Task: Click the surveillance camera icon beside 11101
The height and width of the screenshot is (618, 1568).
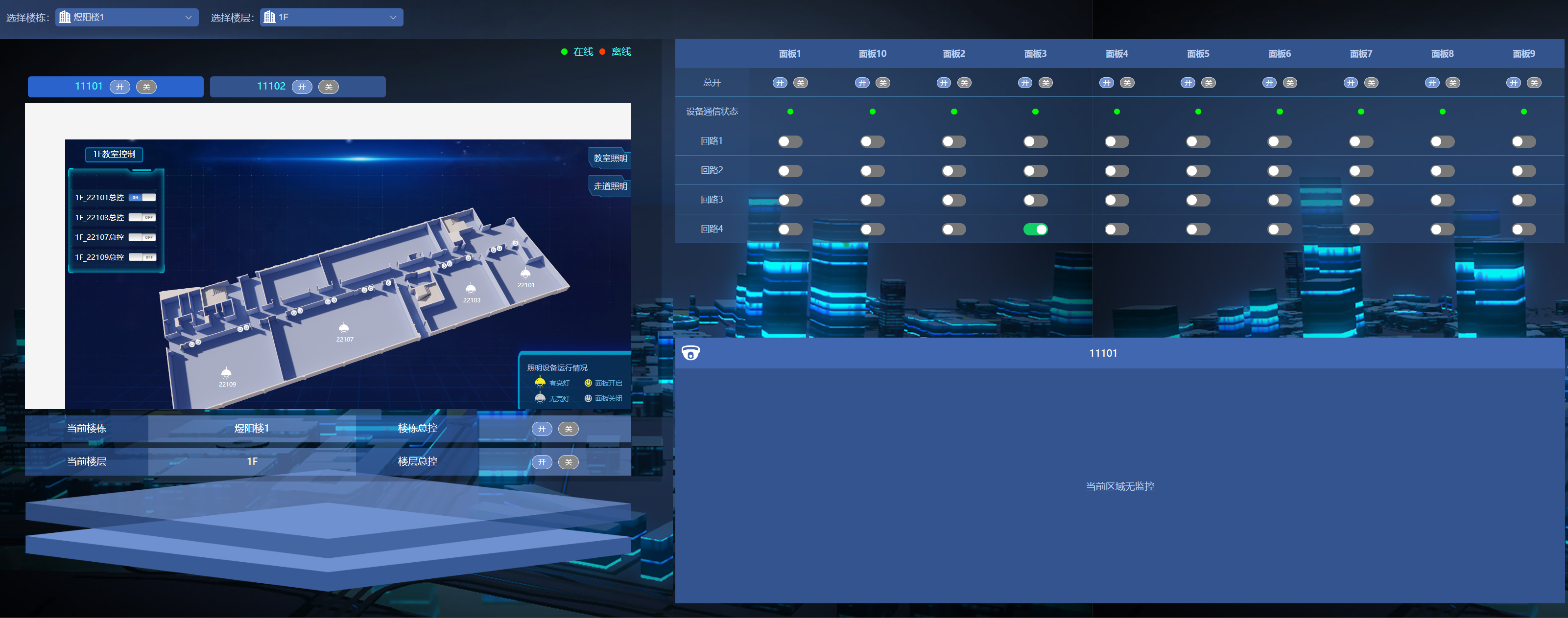Action: point(690,353)
